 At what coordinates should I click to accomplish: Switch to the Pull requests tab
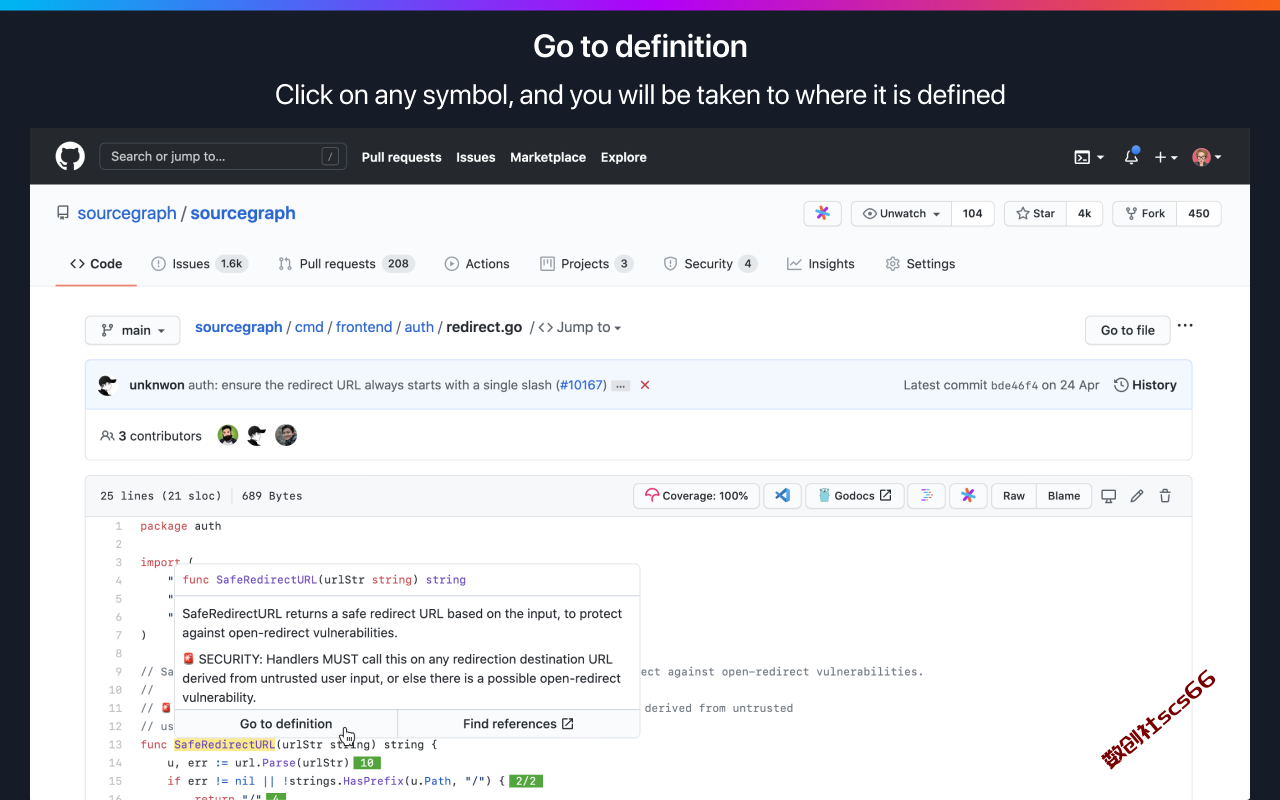(346, 264)
